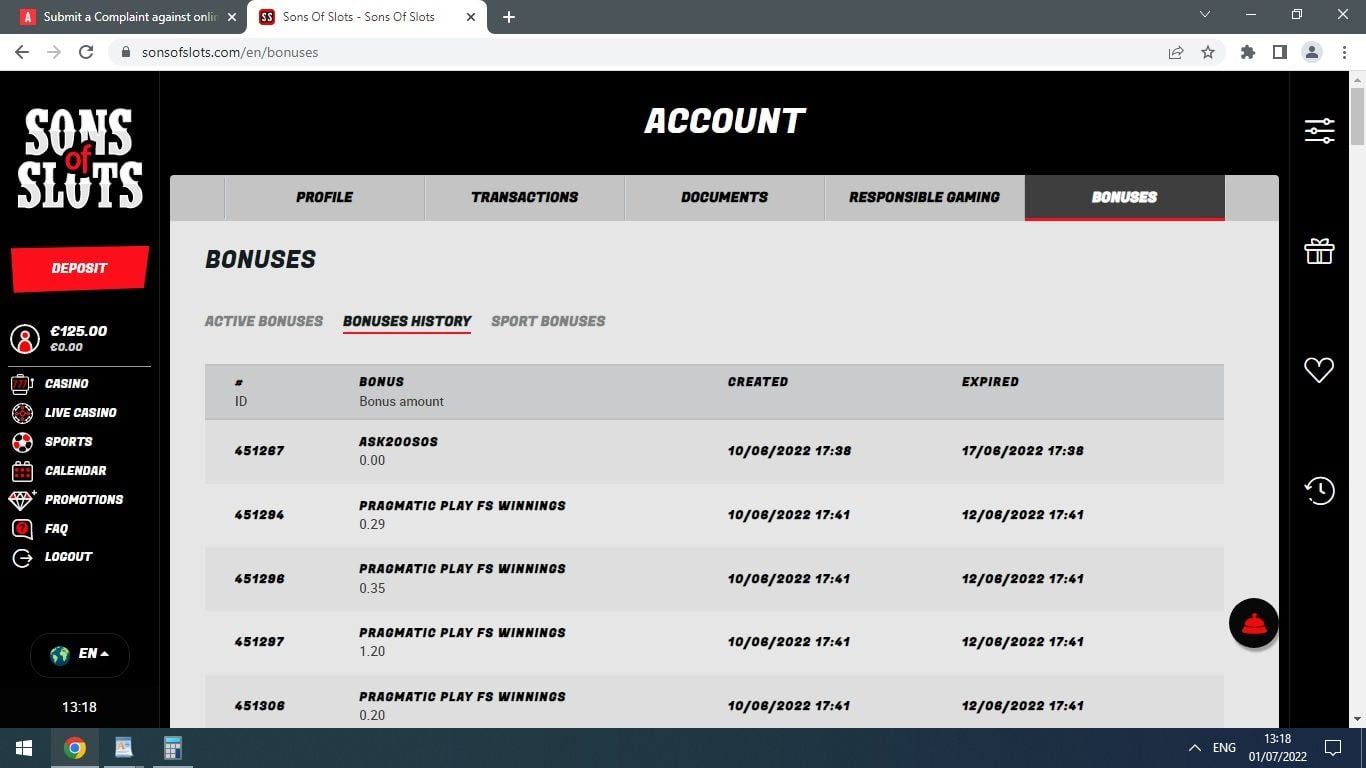
Task: Switch to the Documents tab
Action: click(724, 197)
